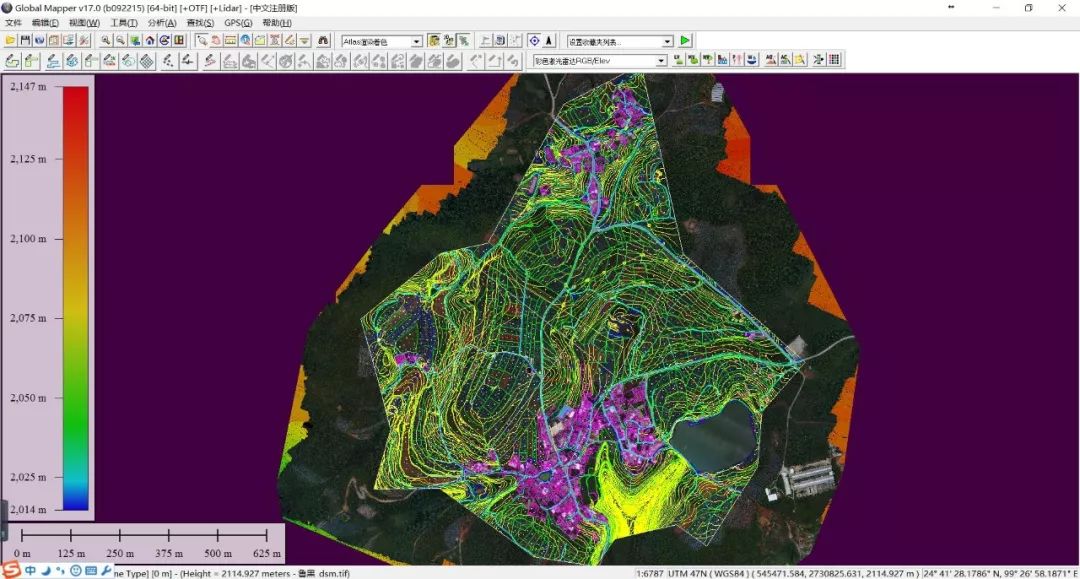Click the Save Workspace floppy disk icon
The image size is (1080, 579).
(x=25, y=41)
